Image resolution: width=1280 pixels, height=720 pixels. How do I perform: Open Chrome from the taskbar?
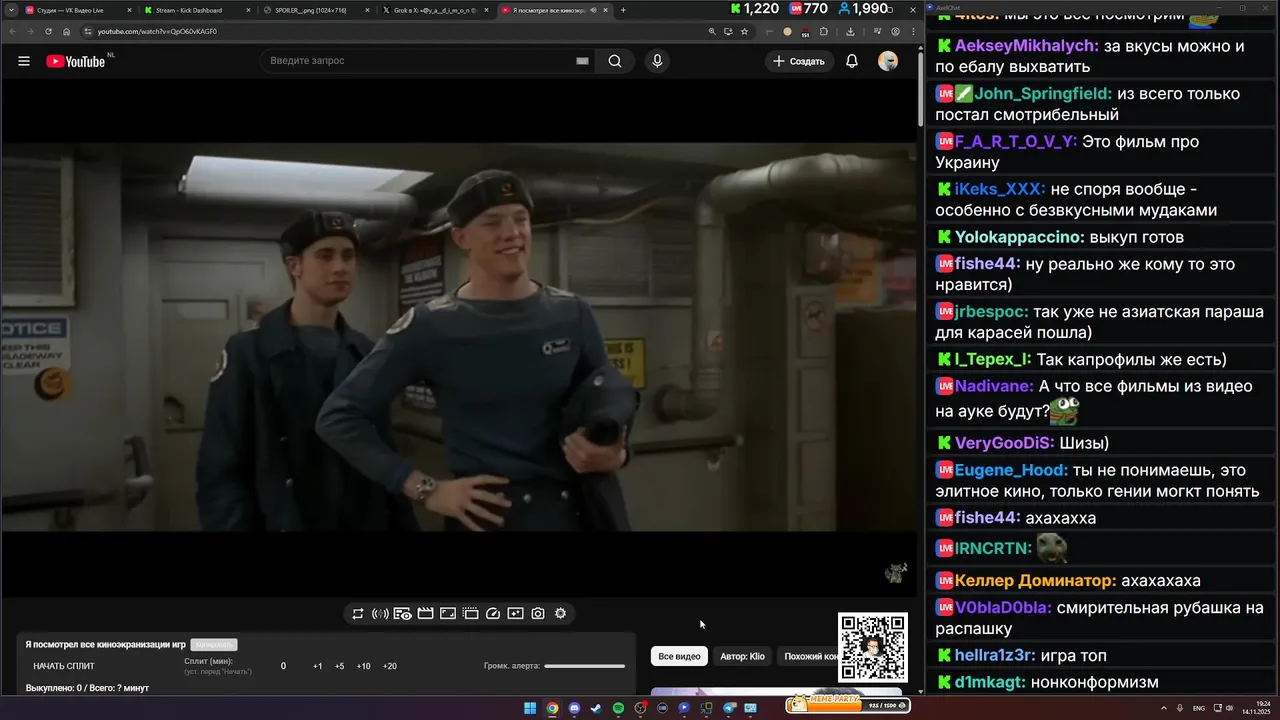pos(552,708)
